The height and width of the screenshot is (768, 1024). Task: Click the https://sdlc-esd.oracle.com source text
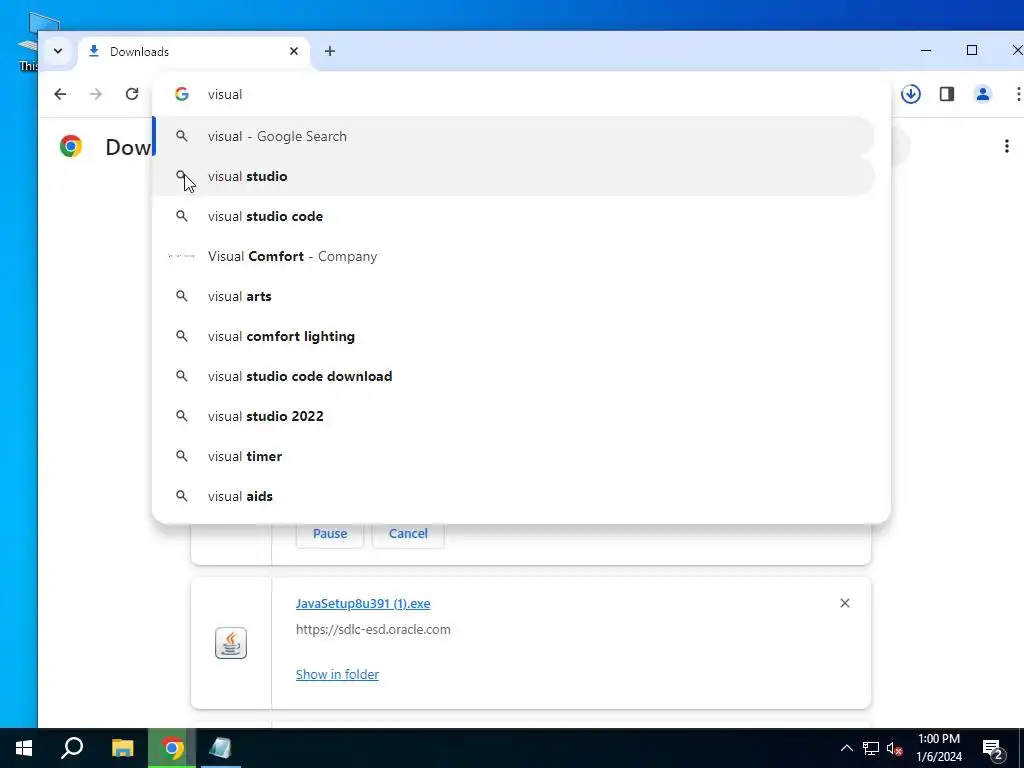click(373, 630)
